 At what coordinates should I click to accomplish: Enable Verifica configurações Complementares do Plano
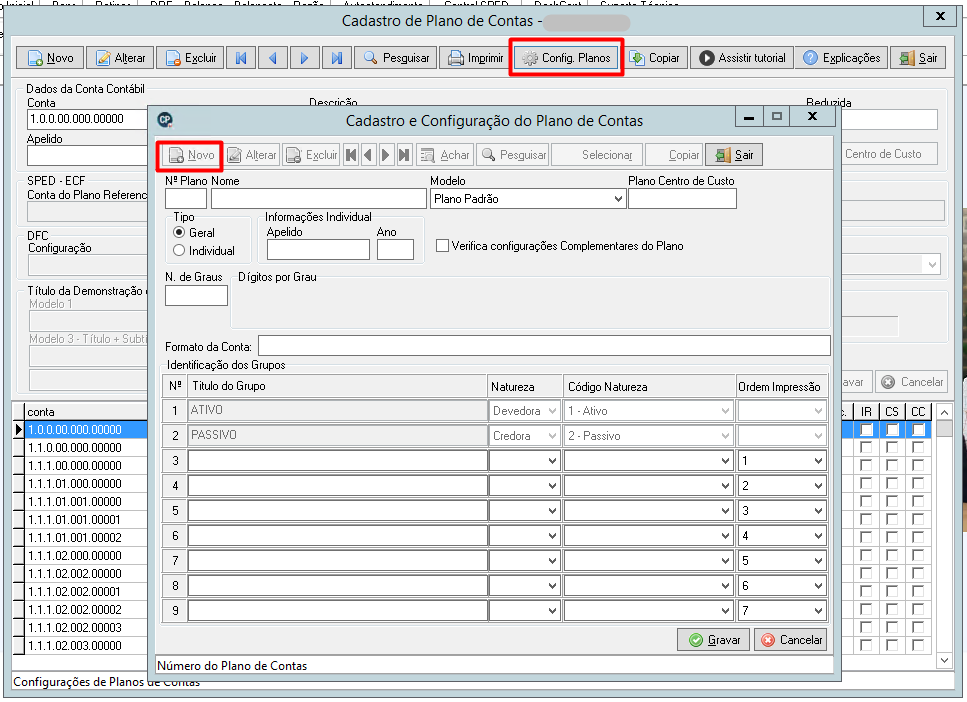pyautogui.click(x=442, y=246)
